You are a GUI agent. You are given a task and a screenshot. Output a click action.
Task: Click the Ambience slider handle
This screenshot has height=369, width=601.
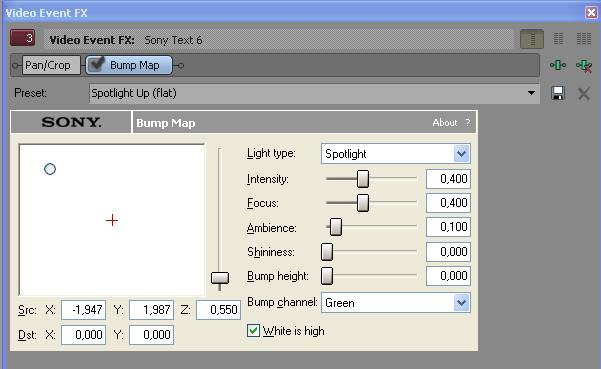pyautogui.click(x=336, y=227)
